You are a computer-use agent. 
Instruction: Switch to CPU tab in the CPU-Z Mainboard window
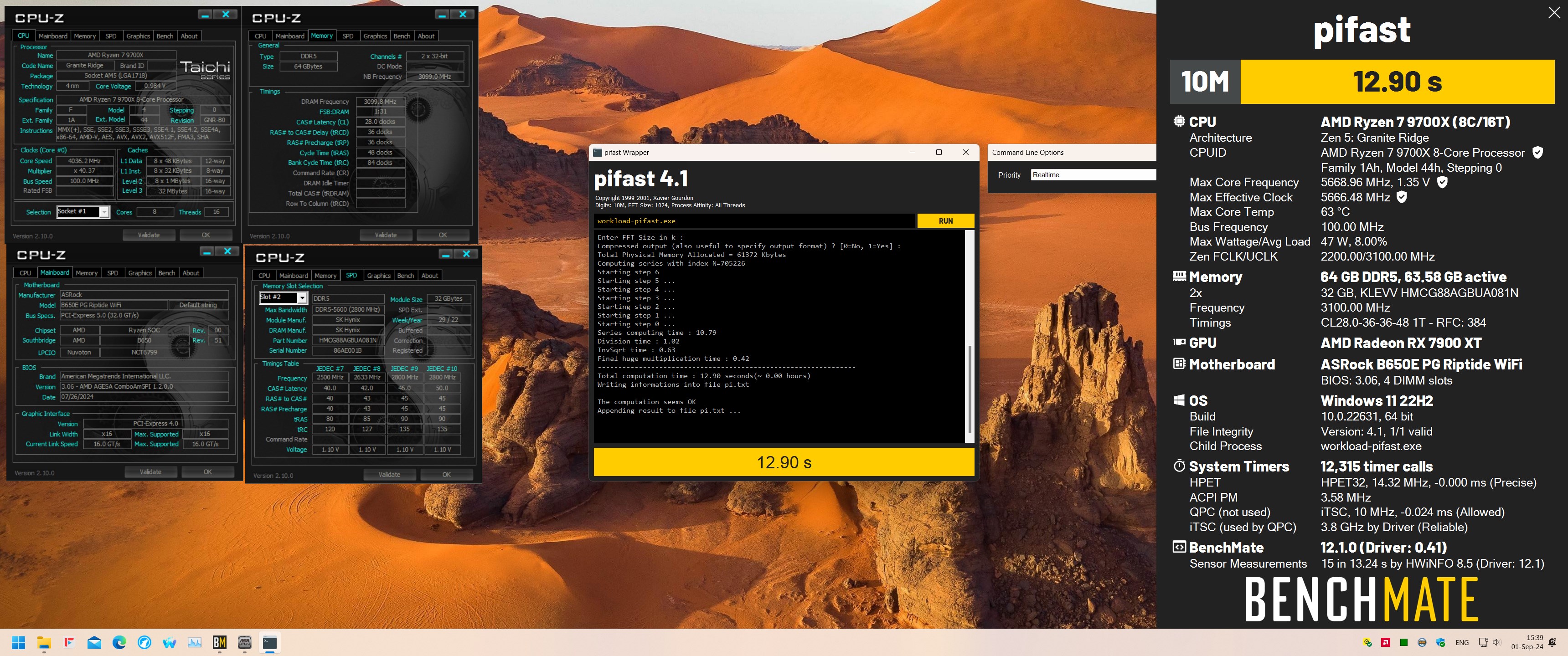[x=25, y=272]
